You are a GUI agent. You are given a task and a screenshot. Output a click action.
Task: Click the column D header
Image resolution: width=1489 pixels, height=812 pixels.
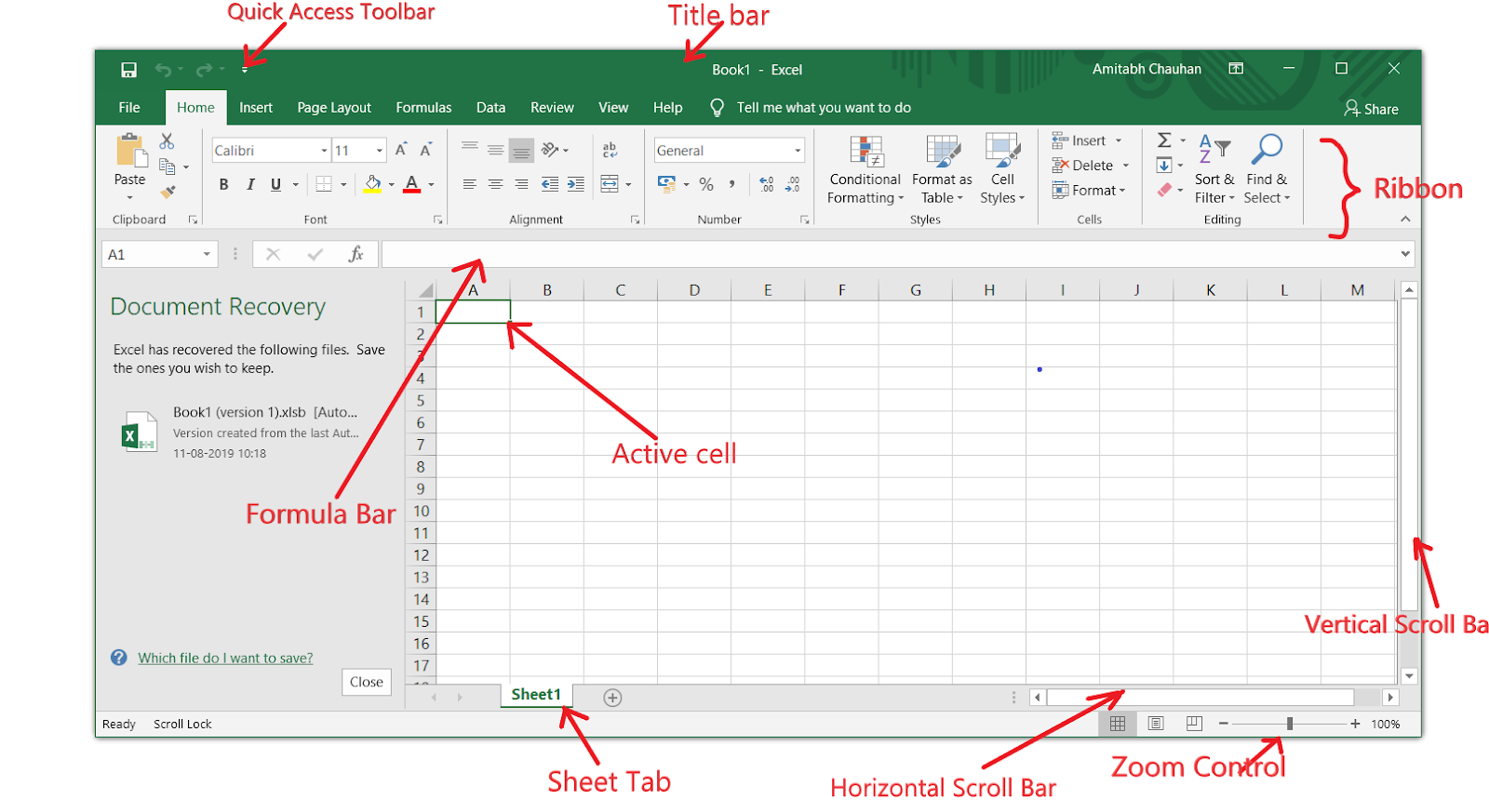click(694, 290)
